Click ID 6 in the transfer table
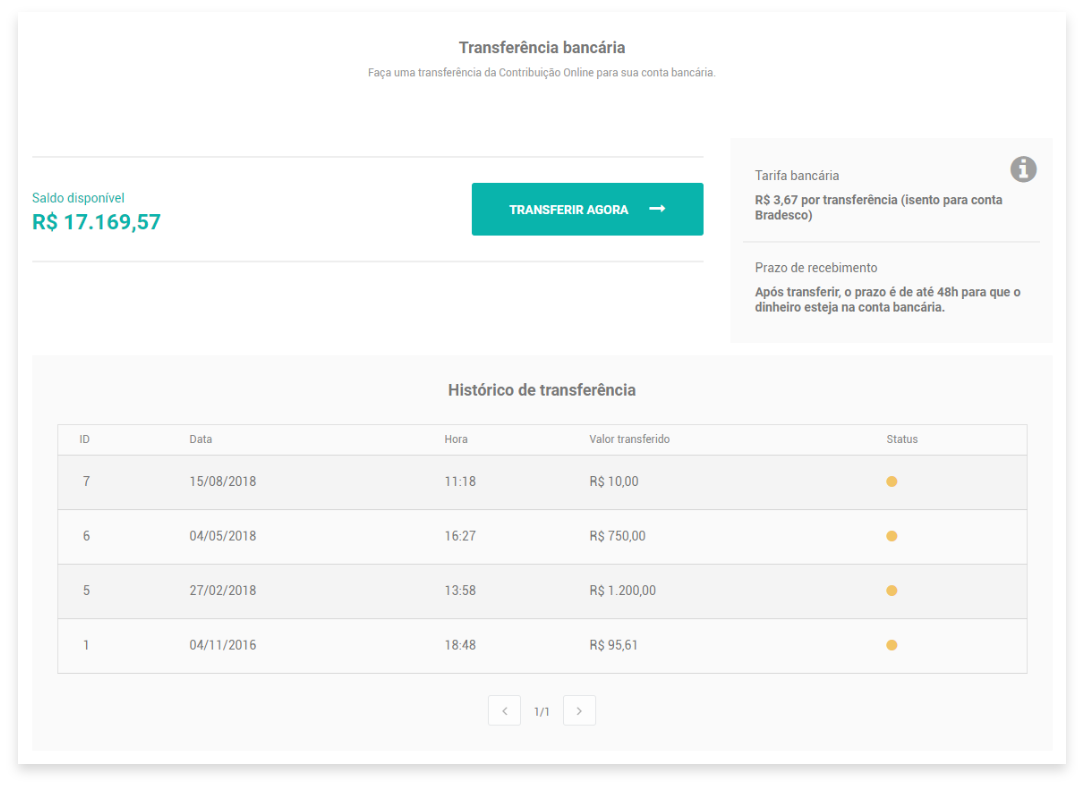 [86, 536]
